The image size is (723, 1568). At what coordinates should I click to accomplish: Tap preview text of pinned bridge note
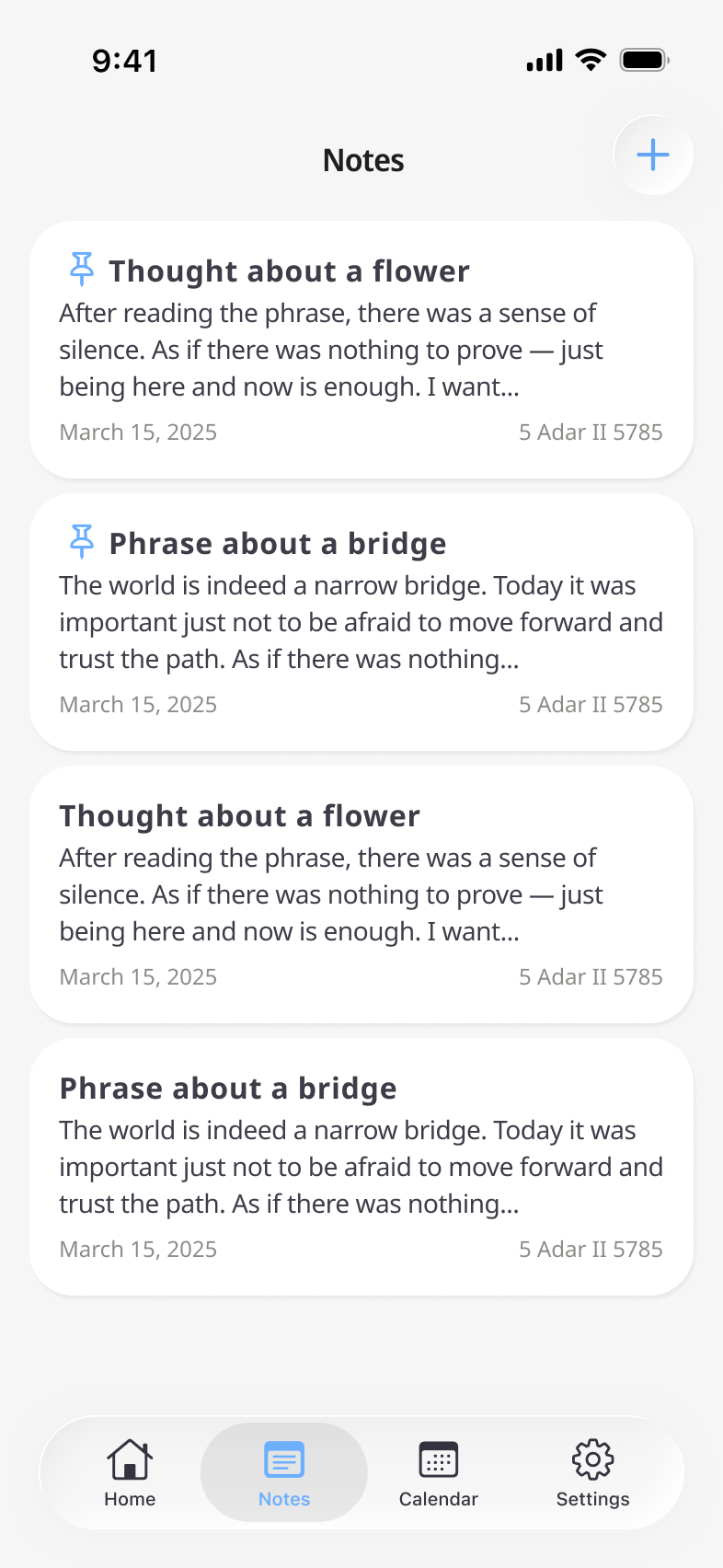pos(361,622)
